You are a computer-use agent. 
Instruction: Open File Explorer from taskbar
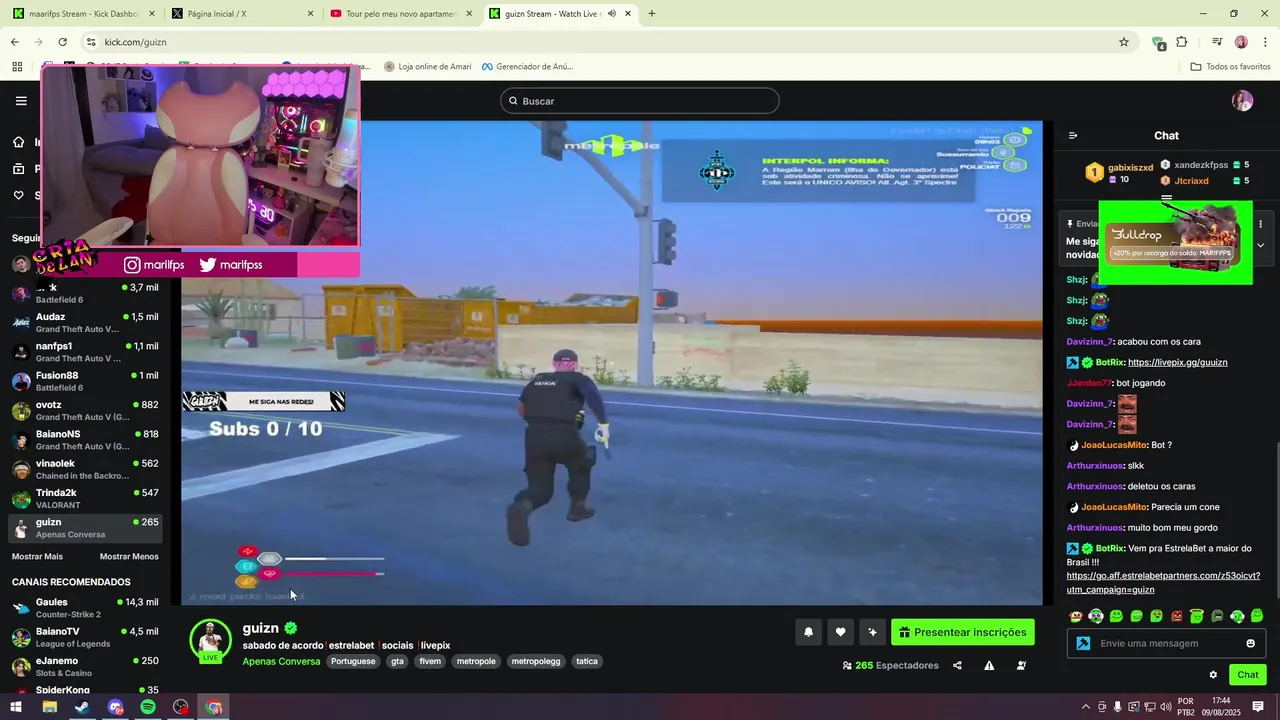click(49, 707)
